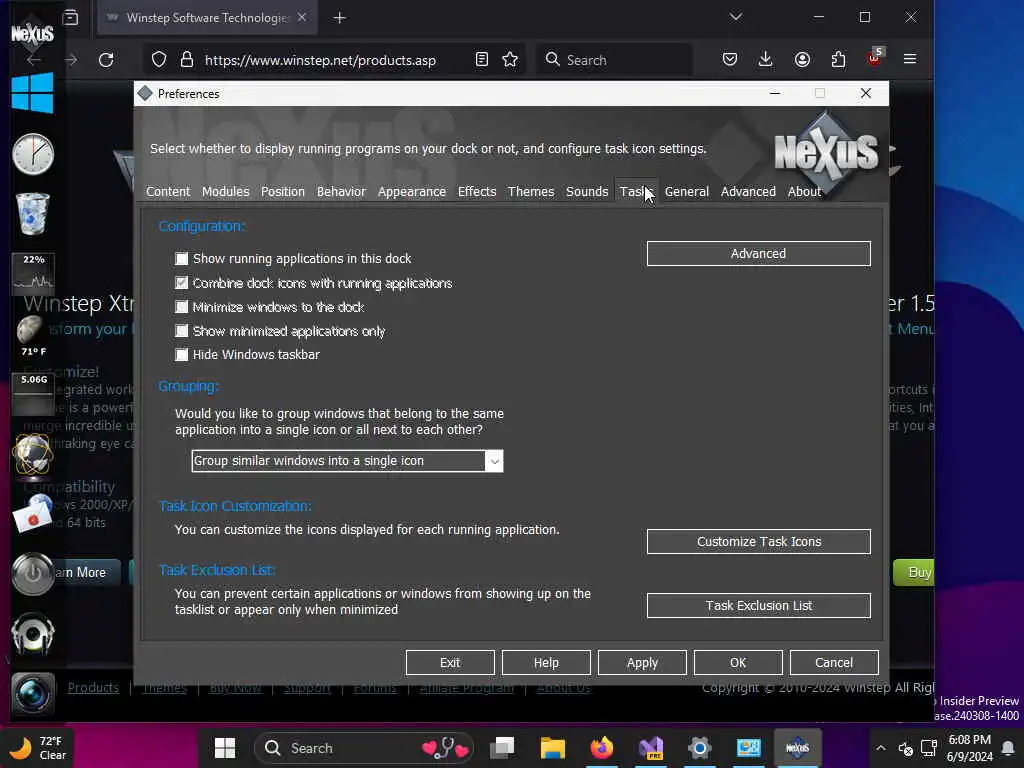Open the uBlock Origin extension icon
This screenshot has height=768, width=1024.
point(874,57)
